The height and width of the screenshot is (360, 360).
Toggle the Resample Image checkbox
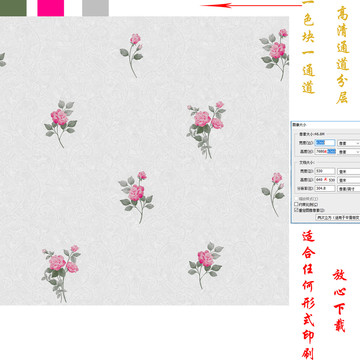[x=296, y=210]
